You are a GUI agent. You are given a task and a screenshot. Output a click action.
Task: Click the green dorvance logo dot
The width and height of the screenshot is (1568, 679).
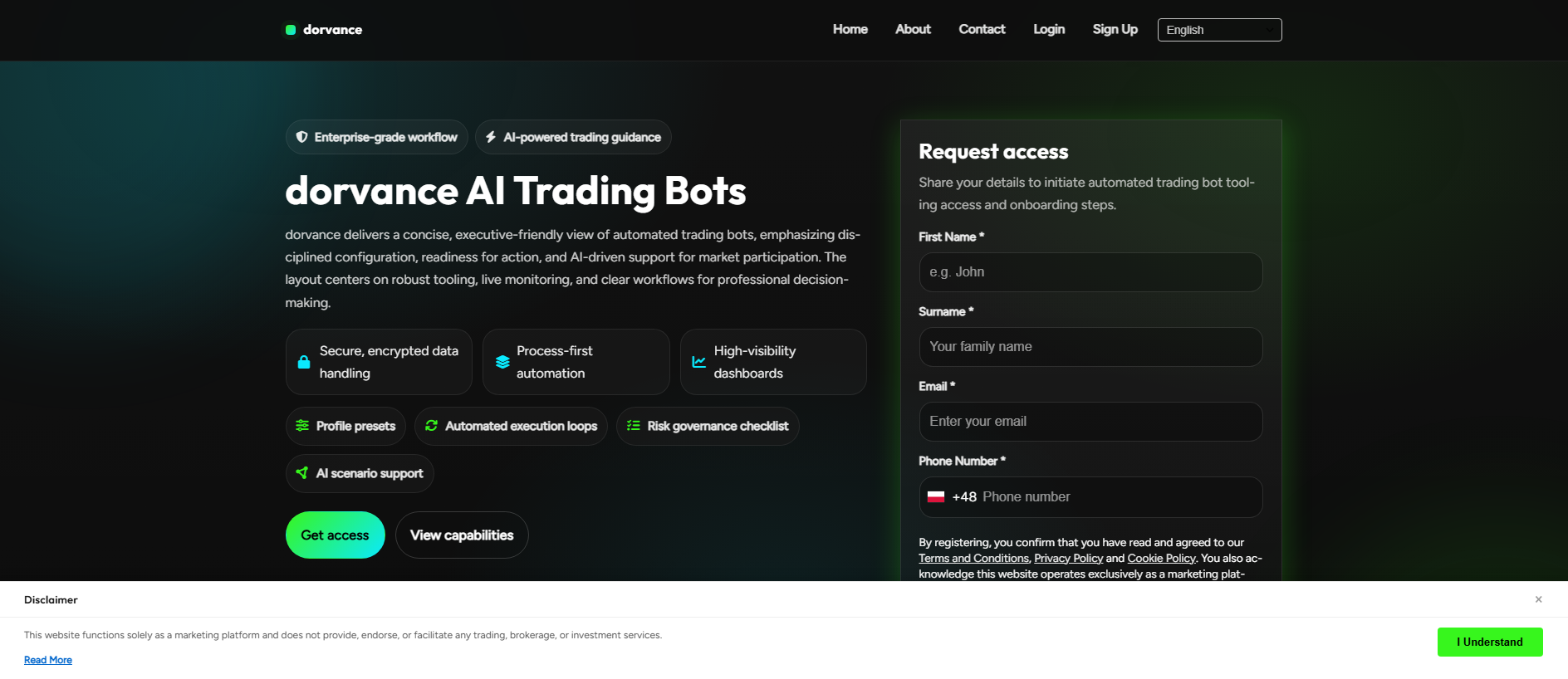[x=291, y=30]
